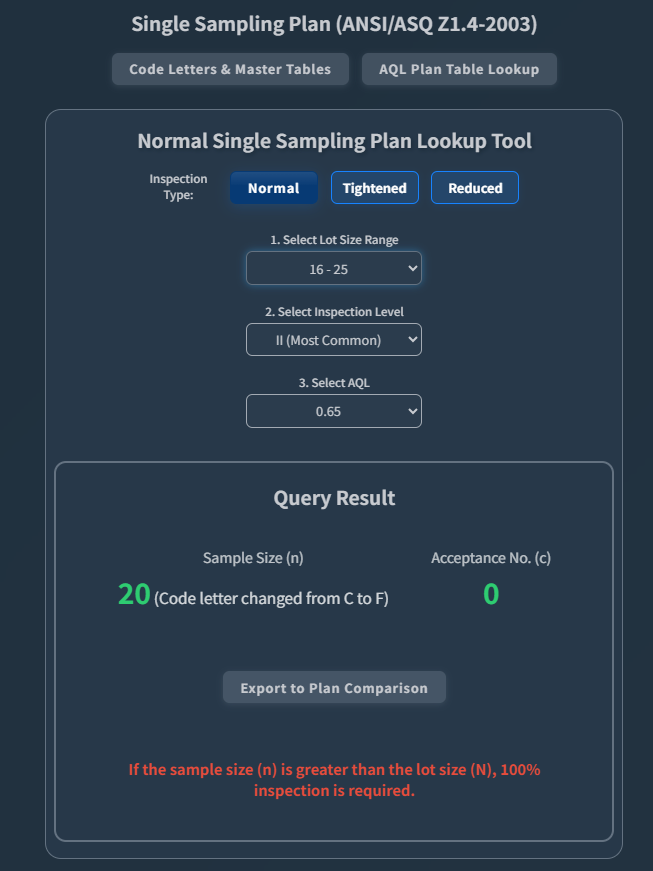The height and width of the screenshot is (871, 653).
Task: Click sample size value 20
Action: tap(134, 594)
